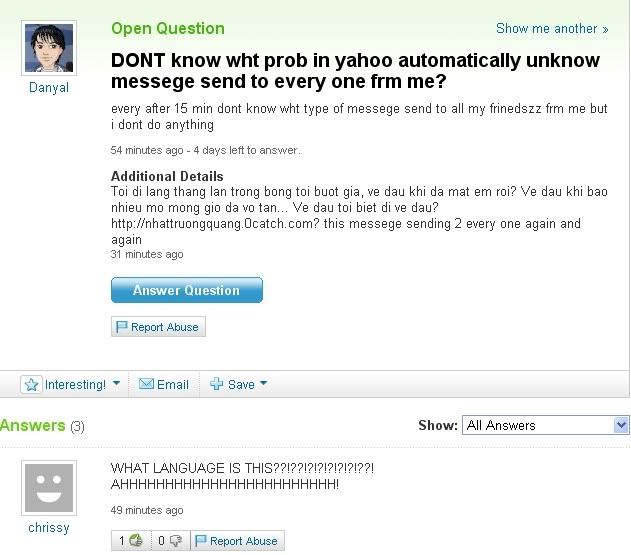Open the Show All Answers combo box
Viewport: 631px width, 555px height.
(546, 425)
